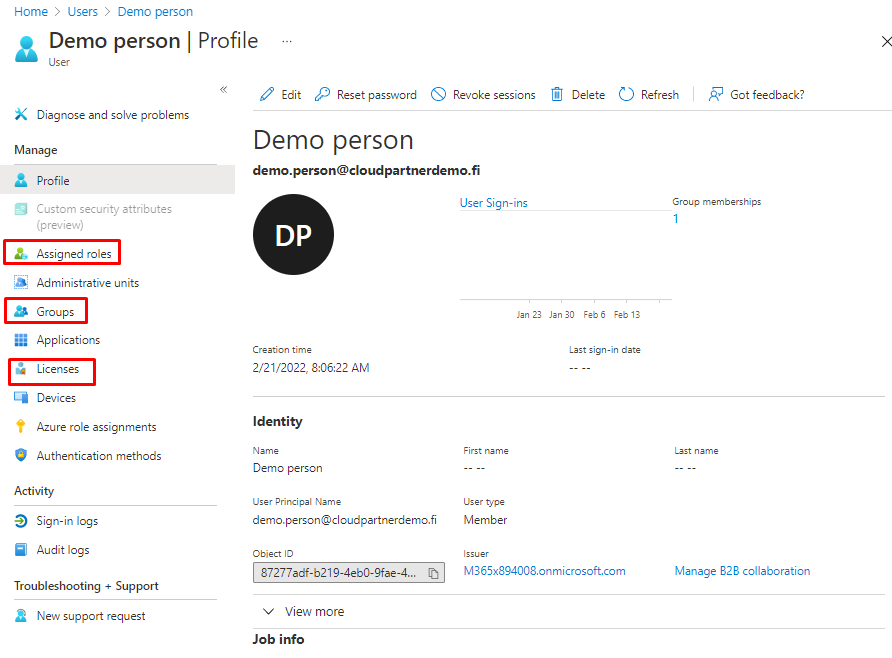The height and width of the screenshot is (658, 892).
Task: Click the Sign-in logs arrow icon
Action: (x=21, y=520)
